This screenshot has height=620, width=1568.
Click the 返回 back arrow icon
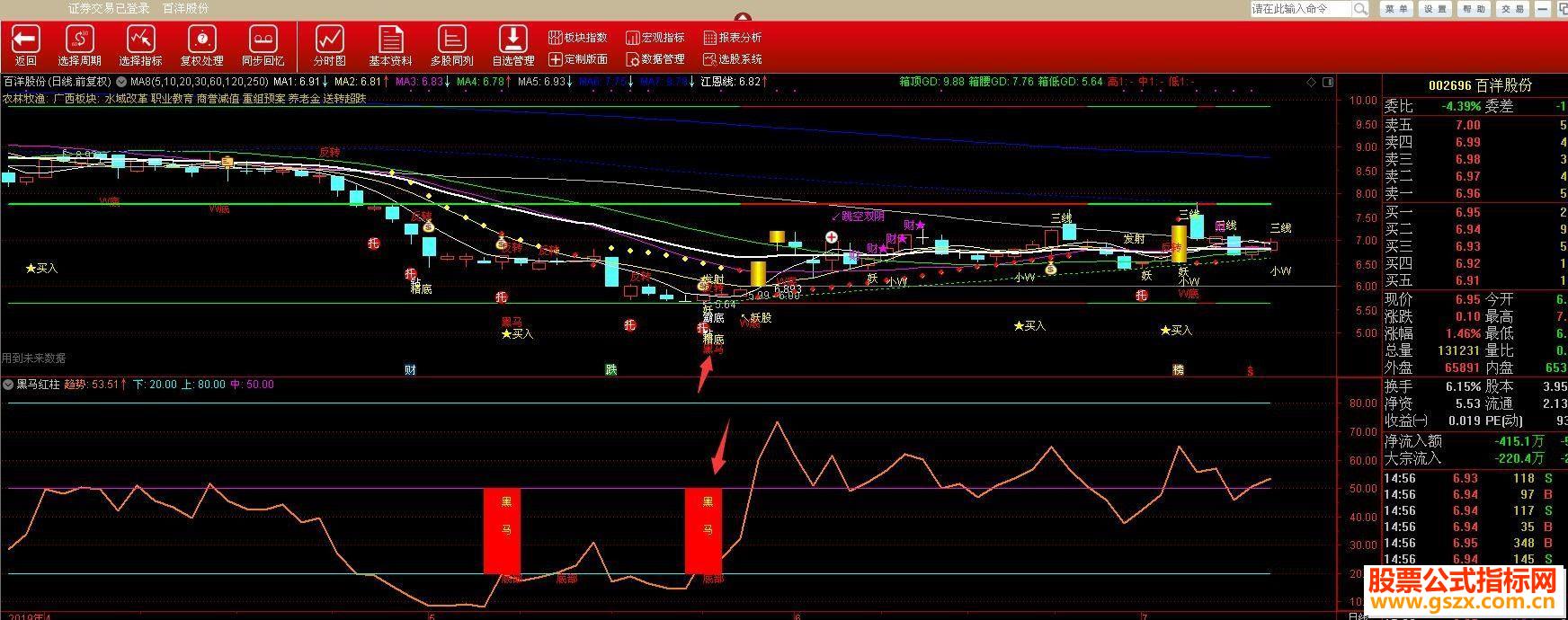coord(25,40)
